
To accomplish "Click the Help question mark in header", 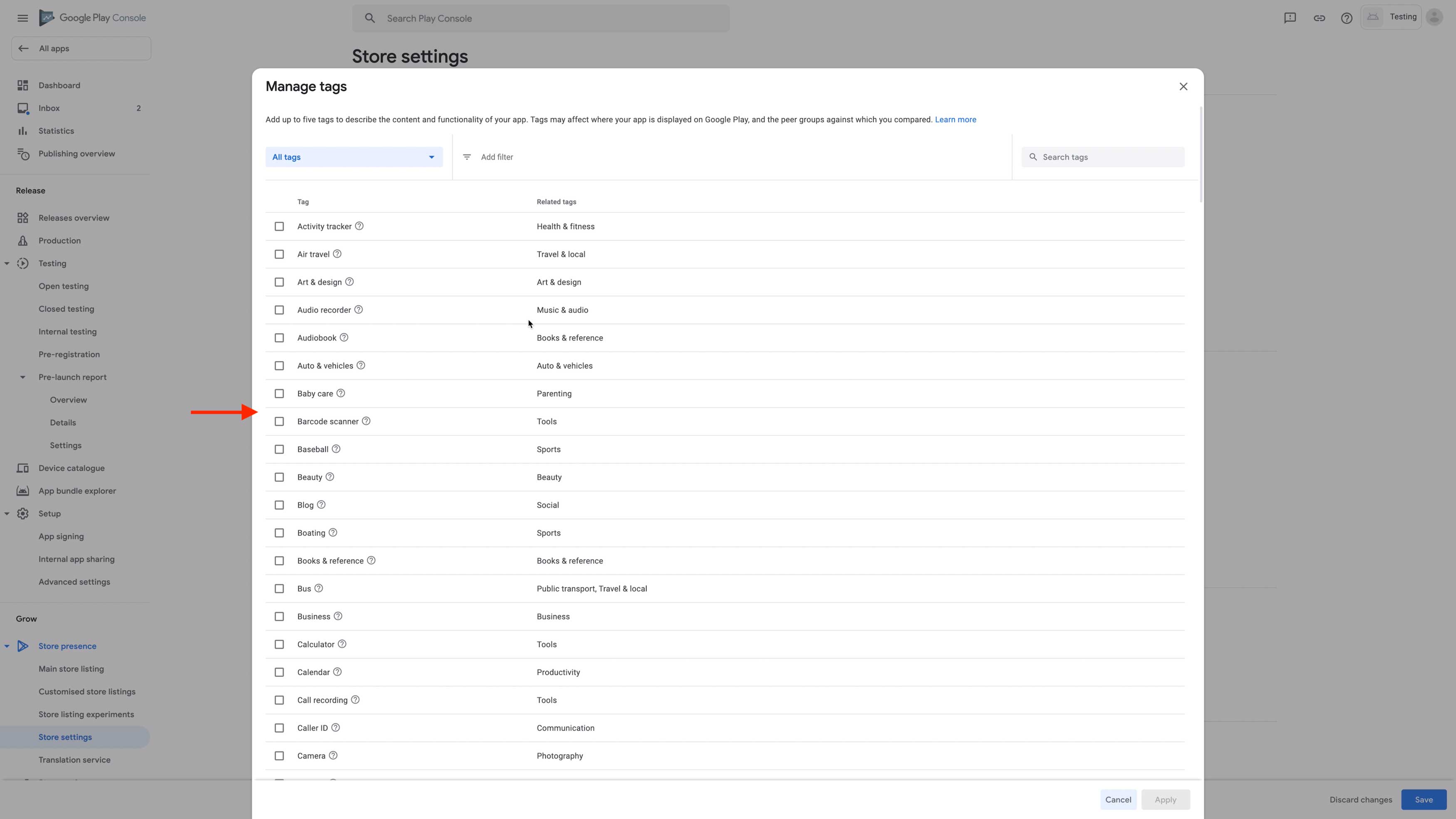I will pyautogui.click(x=1346, y=18).
